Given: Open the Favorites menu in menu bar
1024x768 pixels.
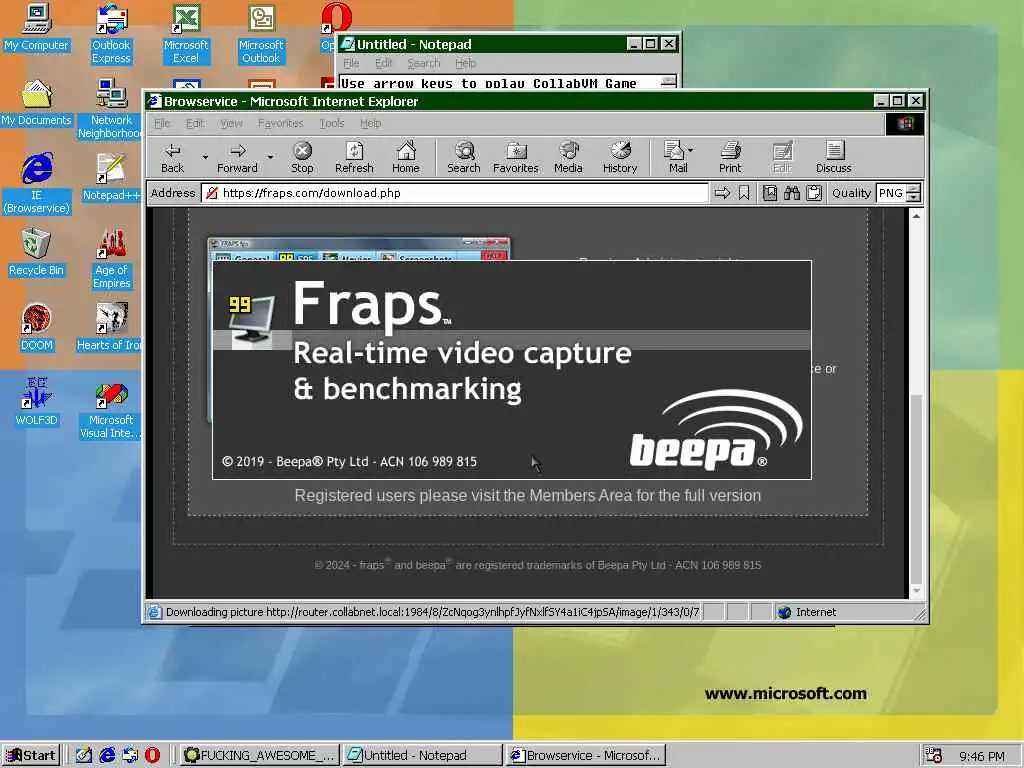Looking at the screenshot, I should [280, 123].
